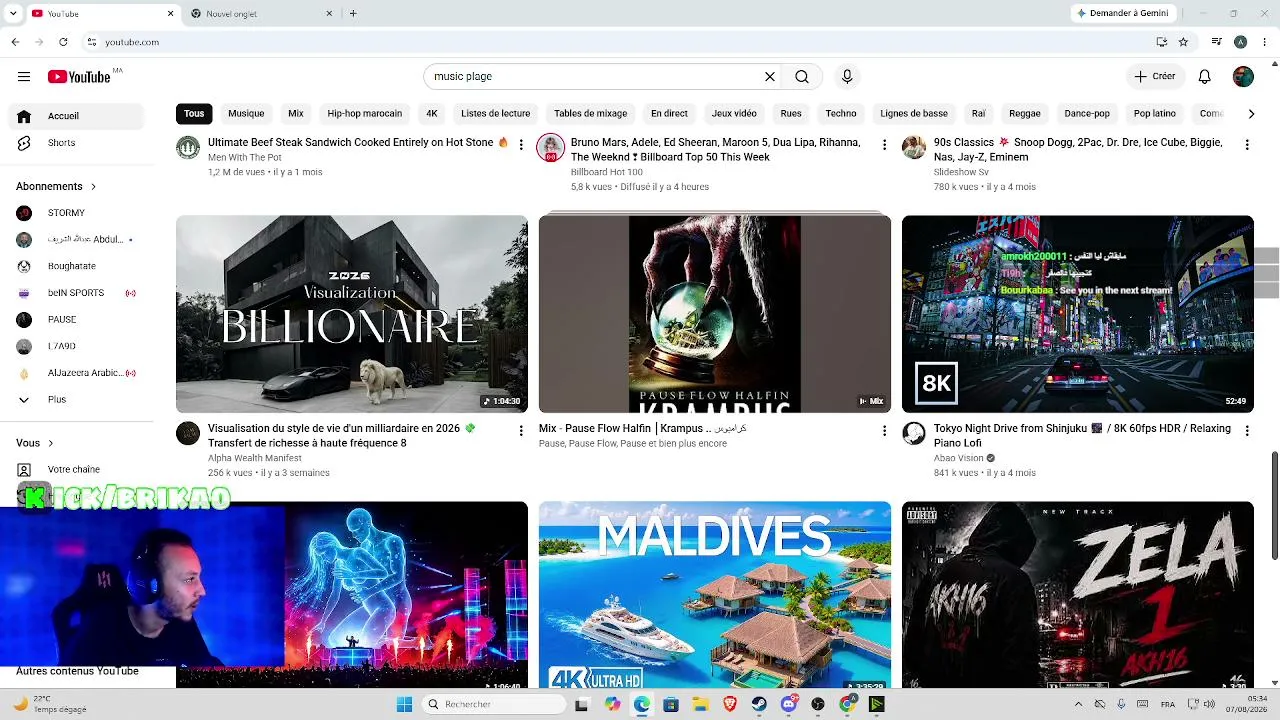Open the YouTube hamburger guide menu

coord(24,77)
